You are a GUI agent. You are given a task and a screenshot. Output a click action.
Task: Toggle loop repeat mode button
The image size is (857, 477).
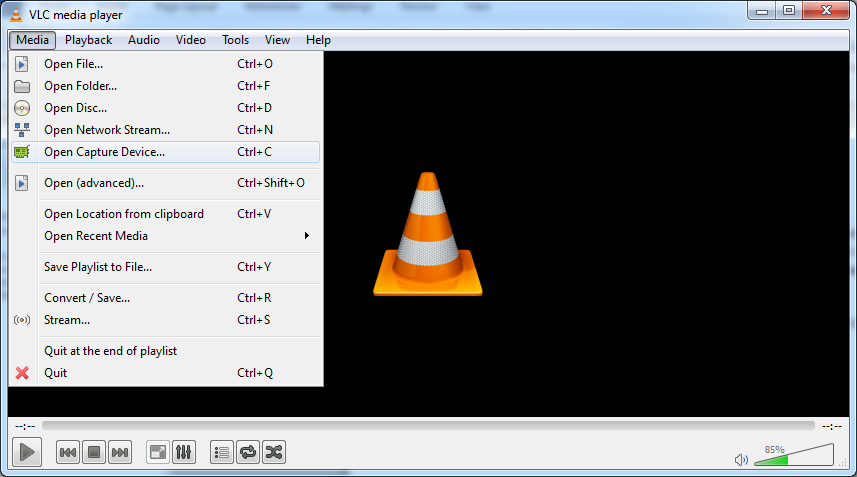pos(248,452)
